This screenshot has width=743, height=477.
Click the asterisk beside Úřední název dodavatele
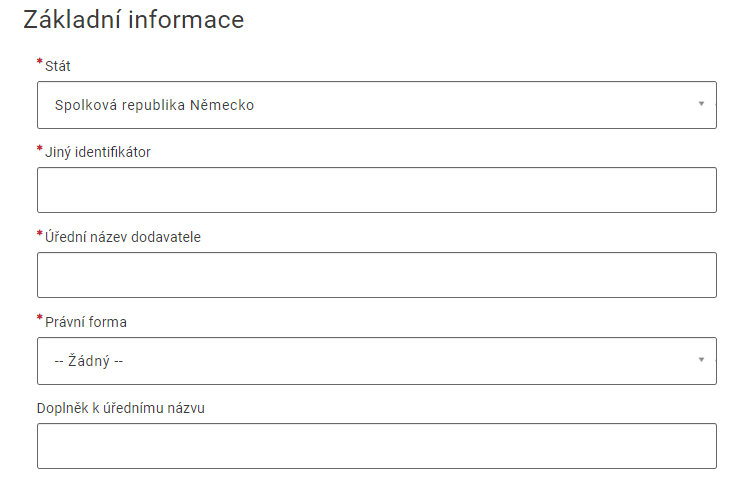[40, 234]
